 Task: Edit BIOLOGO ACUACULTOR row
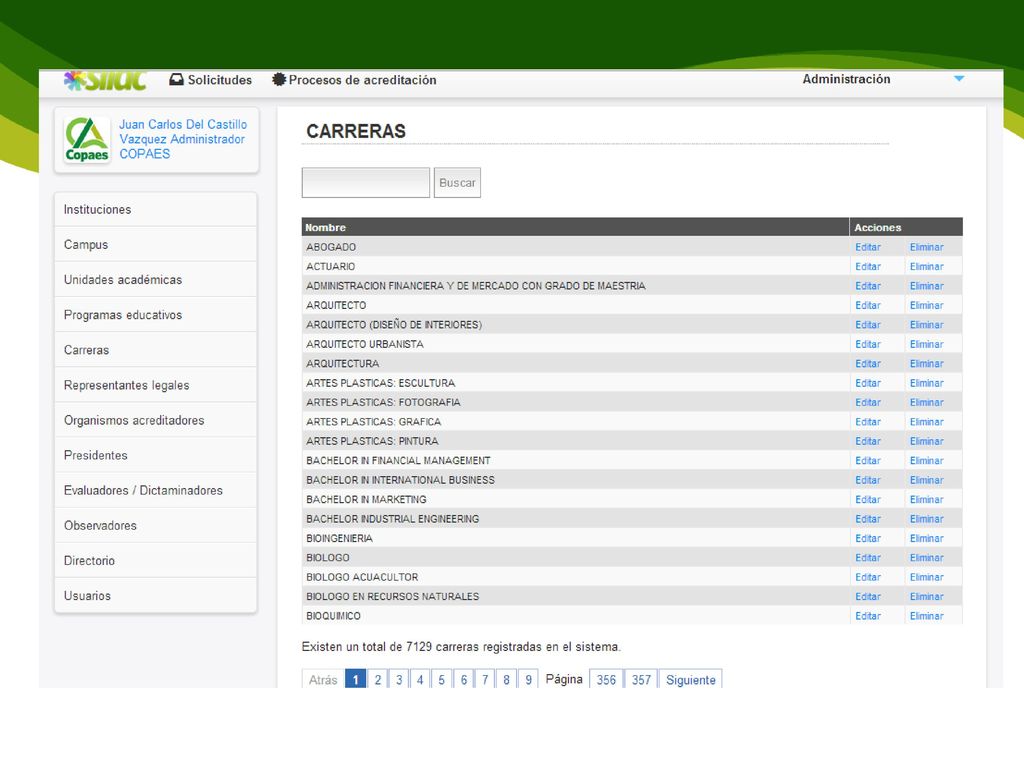(x=868, y=577)
